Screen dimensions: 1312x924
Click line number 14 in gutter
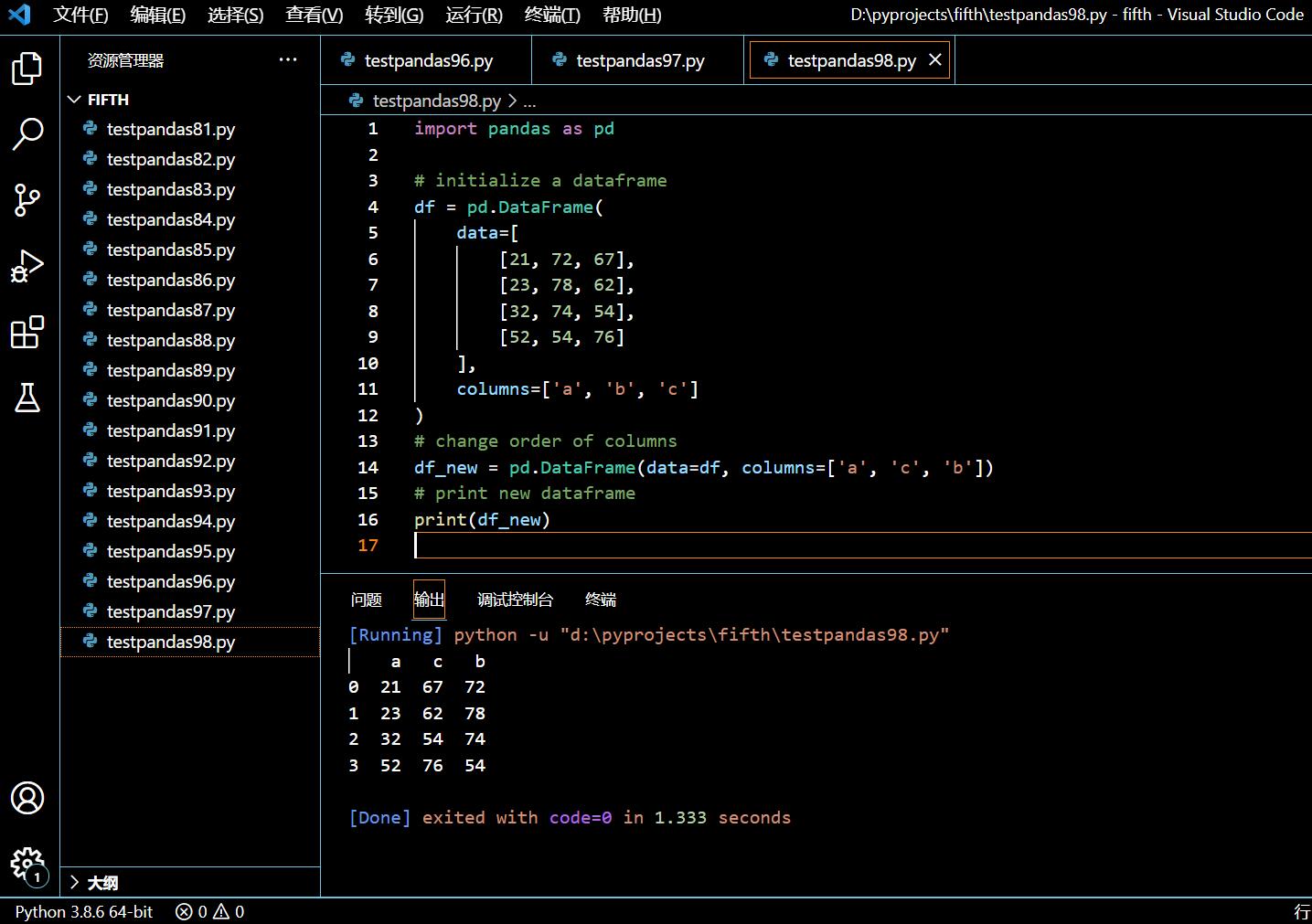(x=368, y=468)
